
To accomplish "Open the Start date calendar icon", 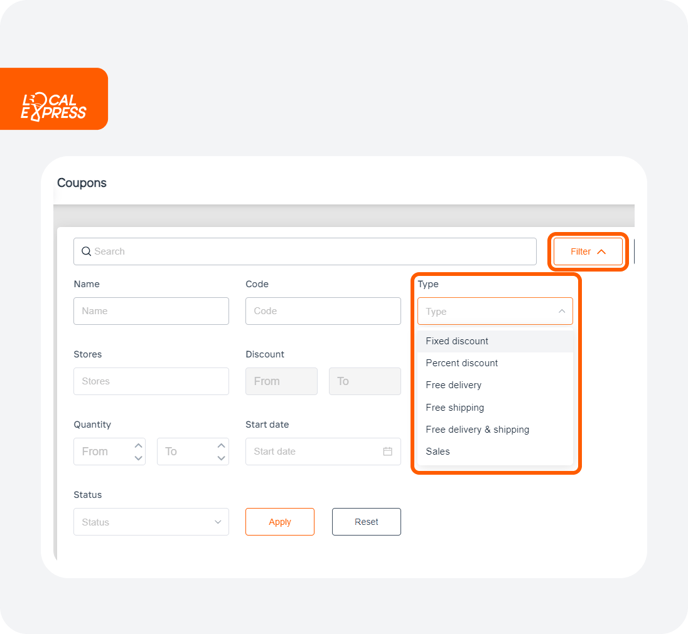I will point(387,451).
